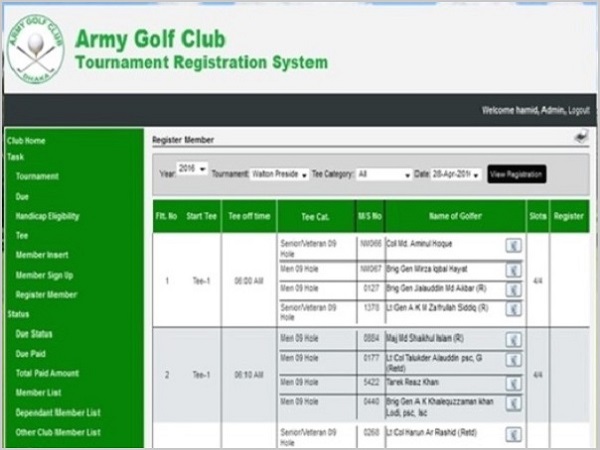Open Handicap Eligibility in sidebar

click(x=47, y=216)
